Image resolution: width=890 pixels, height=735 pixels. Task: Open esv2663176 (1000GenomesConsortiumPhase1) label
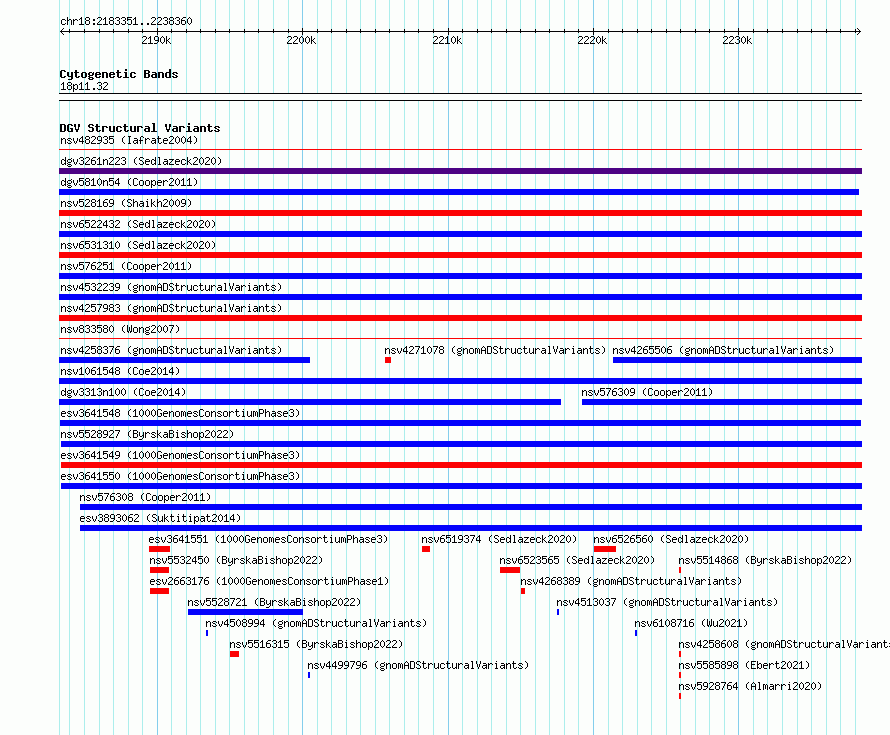[269, 581]
